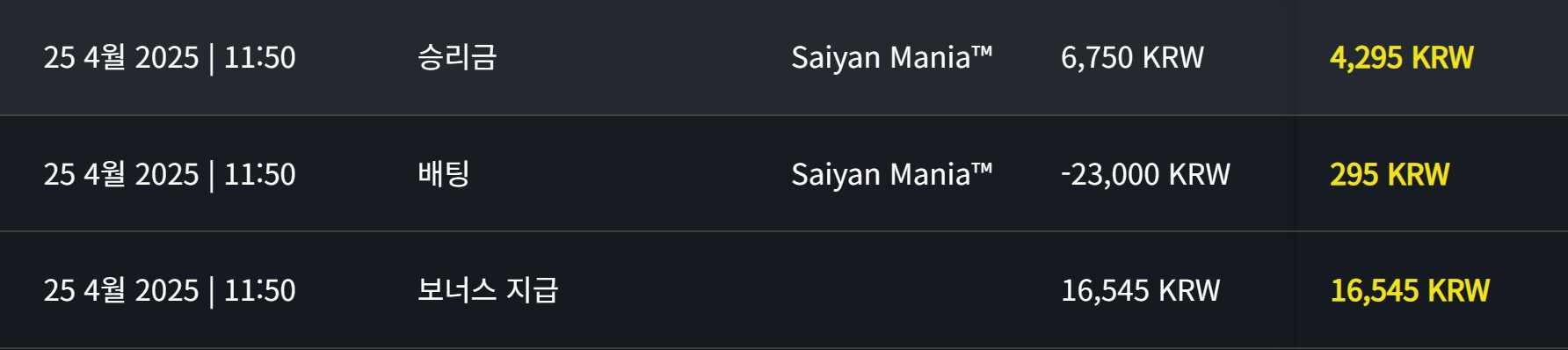Click the date 25 4월 2025 in 승리금 row

point(121,58)
